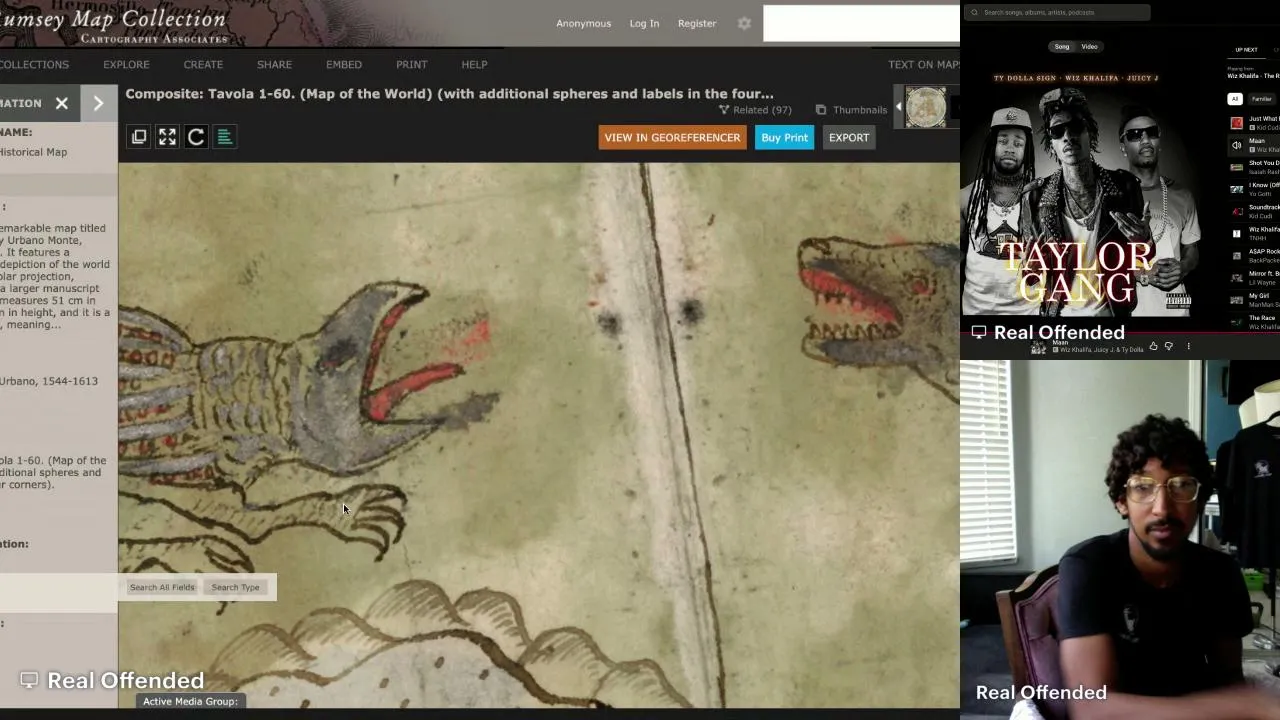The height and width of the screenshot is (720, 1280).
Task: Rotate the map image with the refresh icon
Action: point(196,137)
